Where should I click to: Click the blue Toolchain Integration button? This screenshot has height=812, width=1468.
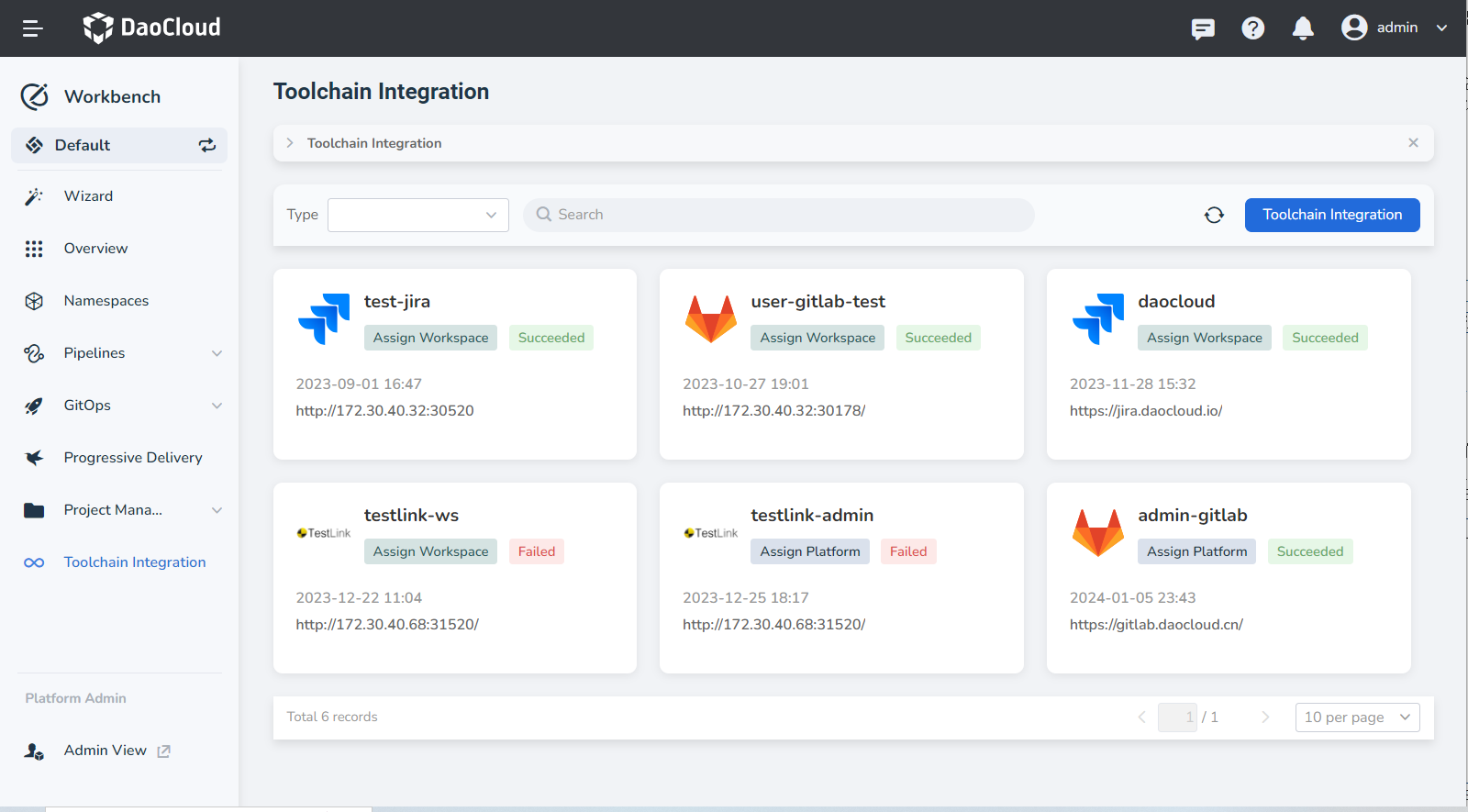[1331, 215]
